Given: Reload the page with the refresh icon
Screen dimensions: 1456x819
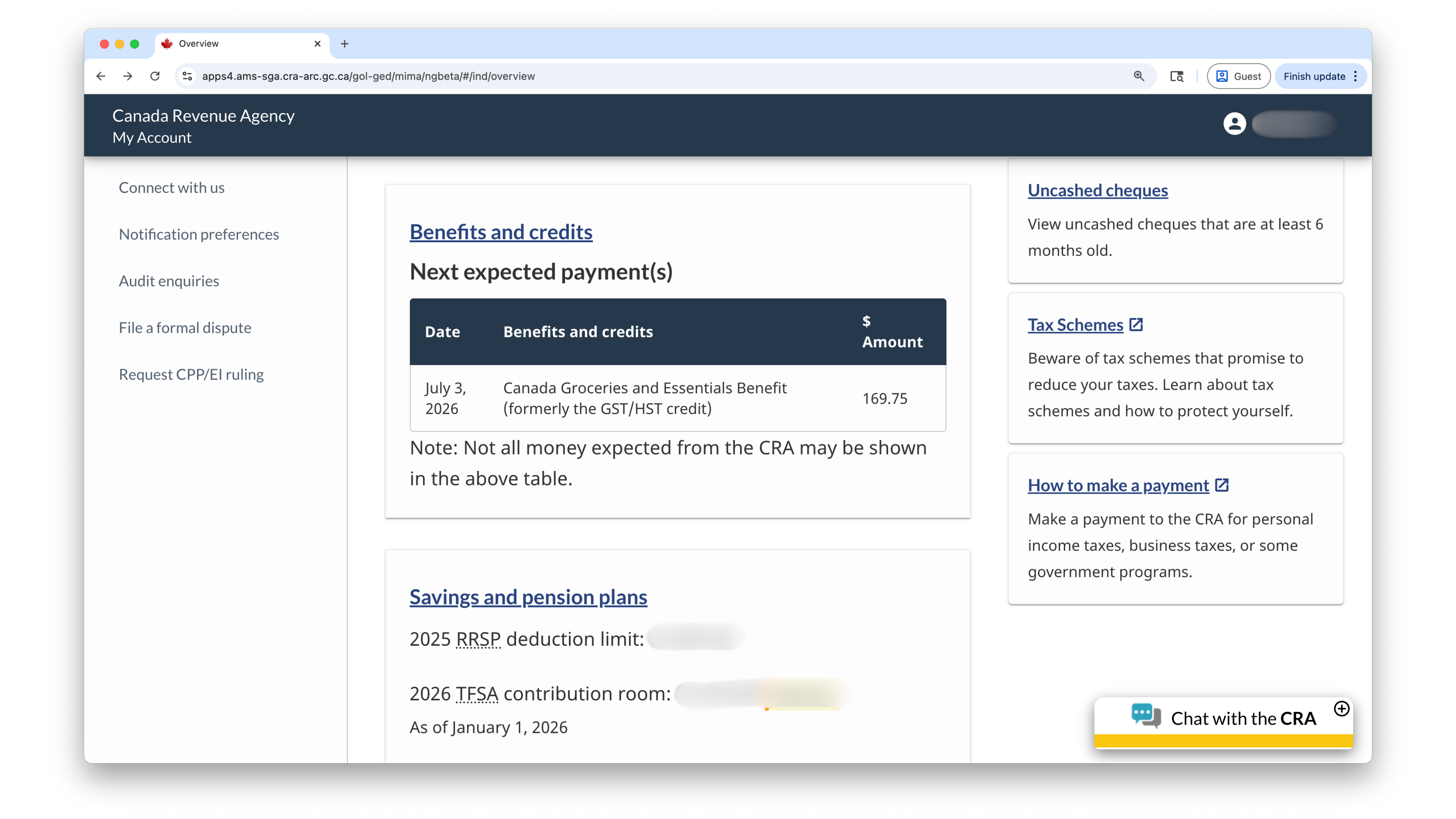Looking at the screenshot, I should coord(155,76).
